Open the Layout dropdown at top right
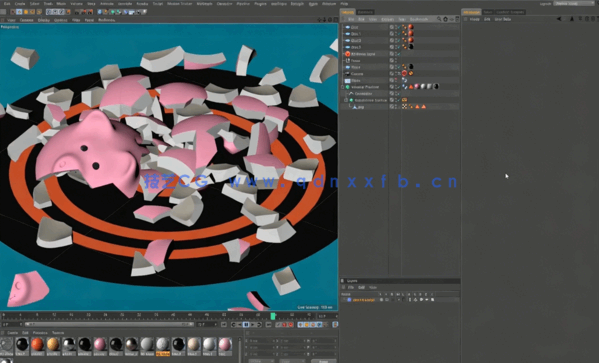The height and width of the screenshot is (363, 599). tap(574, 3)
